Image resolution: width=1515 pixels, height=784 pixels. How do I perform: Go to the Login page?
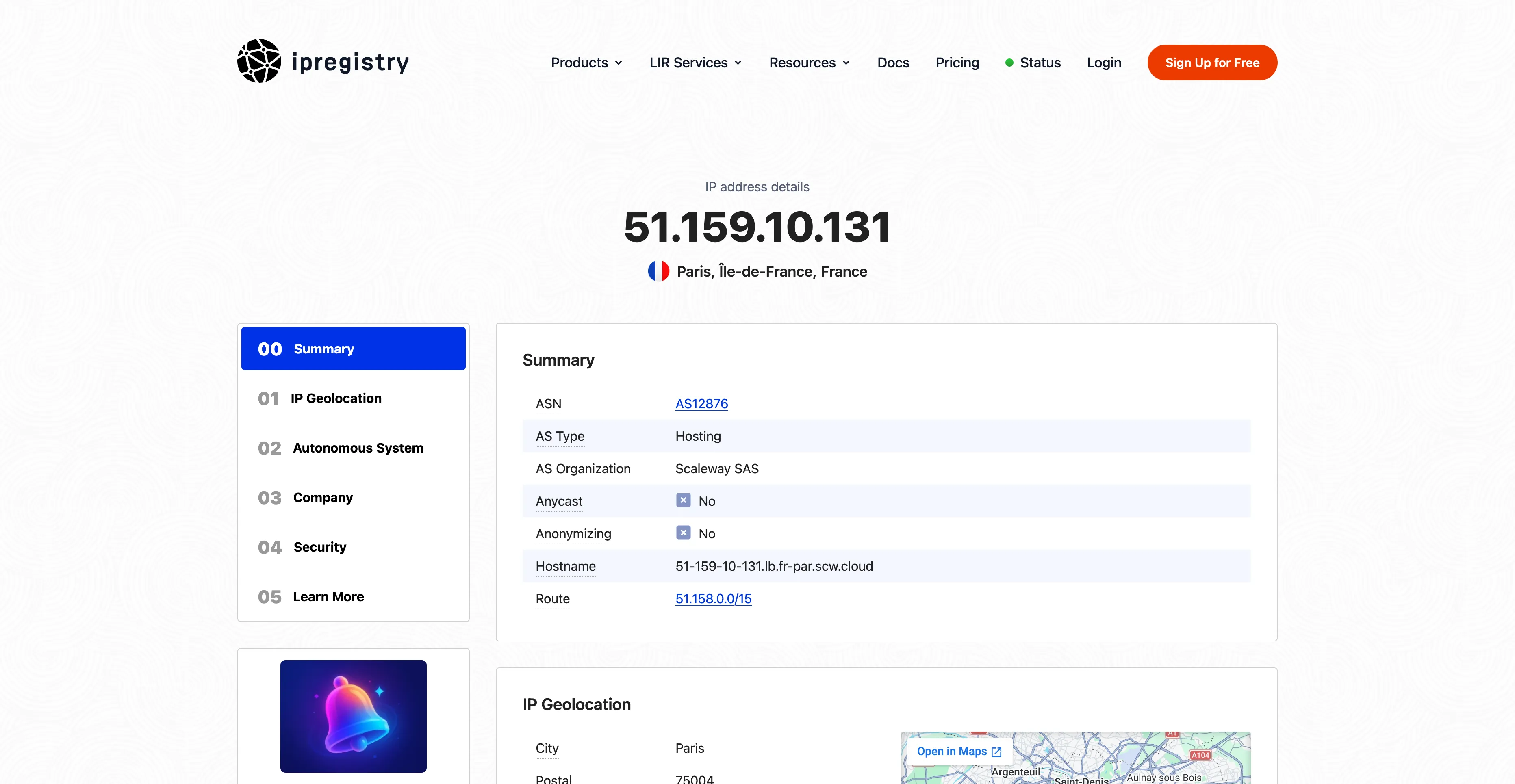click(x=1104, y=62)
